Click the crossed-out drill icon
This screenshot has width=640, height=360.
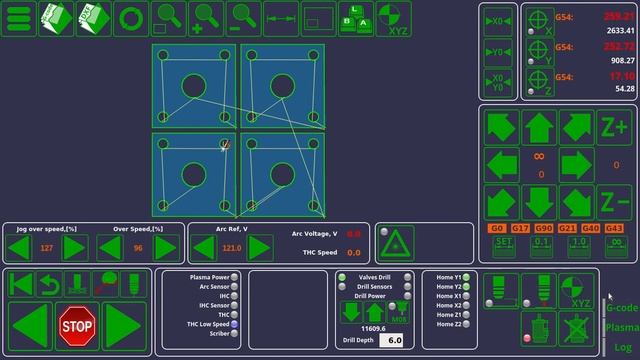[576, 329]
